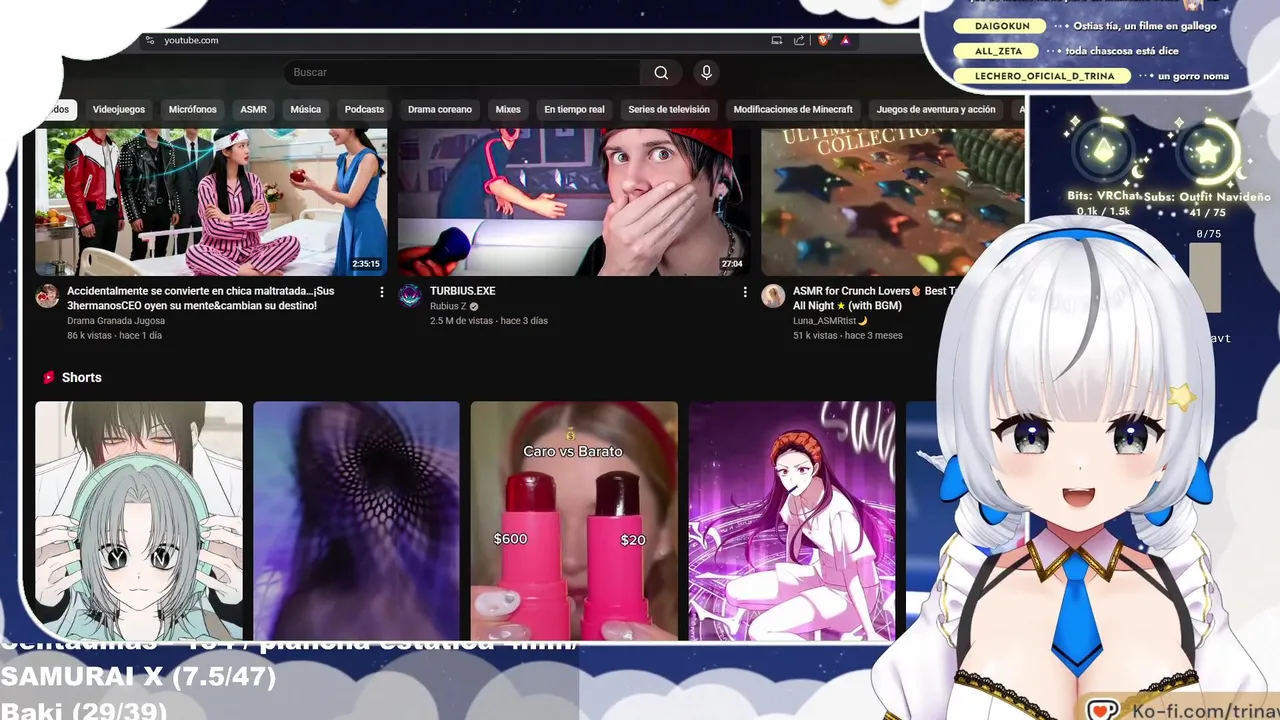Select the Drama coreano filter chip
This screenshot has width=1280, height=720.
coord(440,109)
